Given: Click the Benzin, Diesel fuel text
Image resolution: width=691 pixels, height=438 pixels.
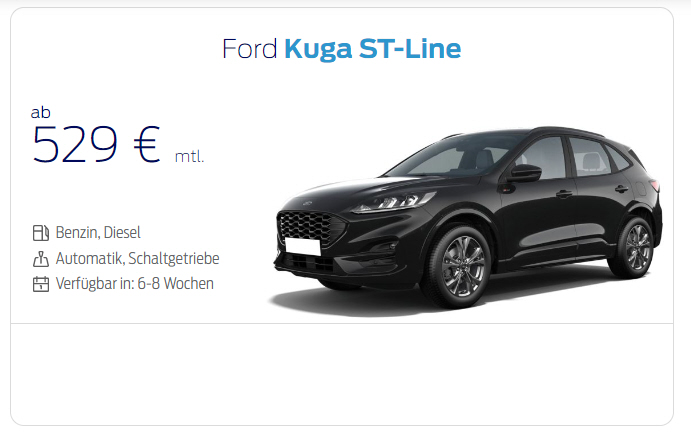Looking at the screenshot, I should click(x=98, y=233).
